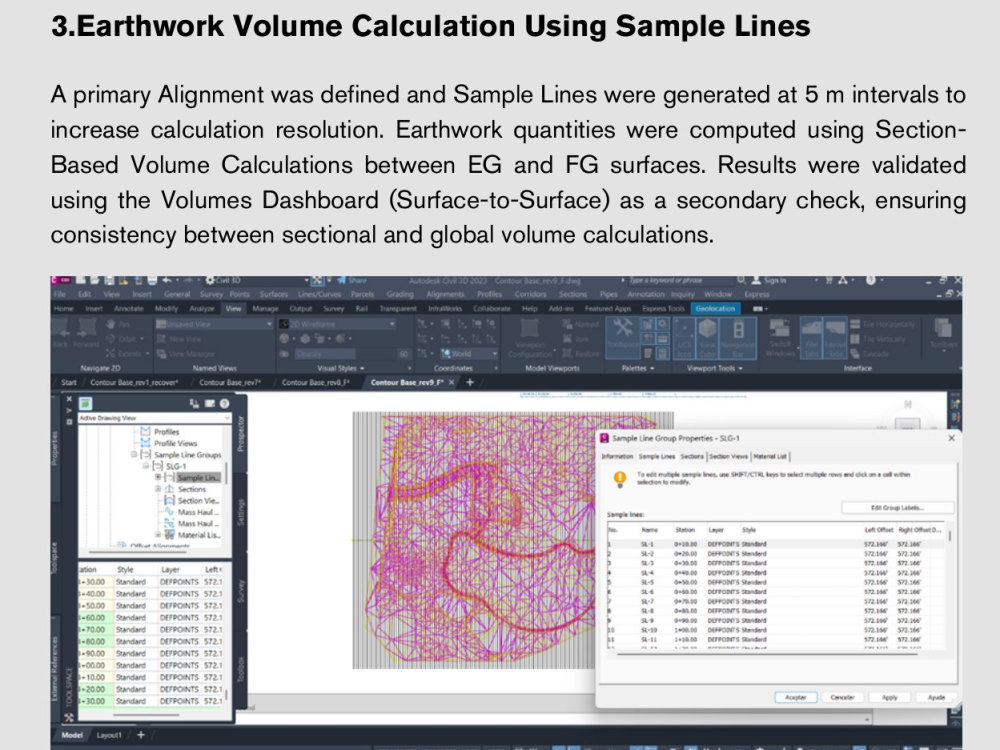Switch to the Layout1 tab
Screen dimensions: 1000x750
pos(109,735)
